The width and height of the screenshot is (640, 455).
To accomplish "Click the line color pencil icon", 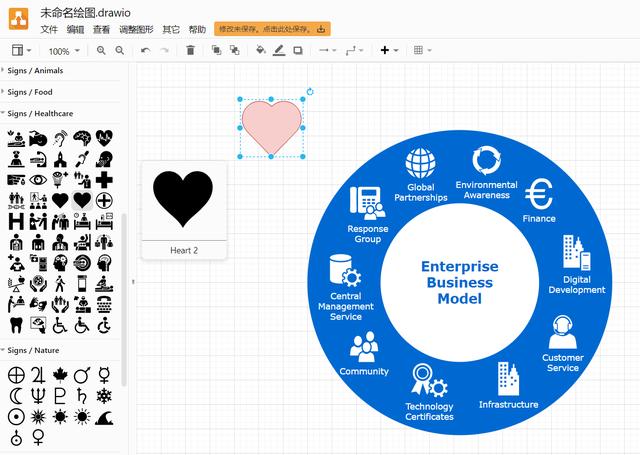I will 279,50.
